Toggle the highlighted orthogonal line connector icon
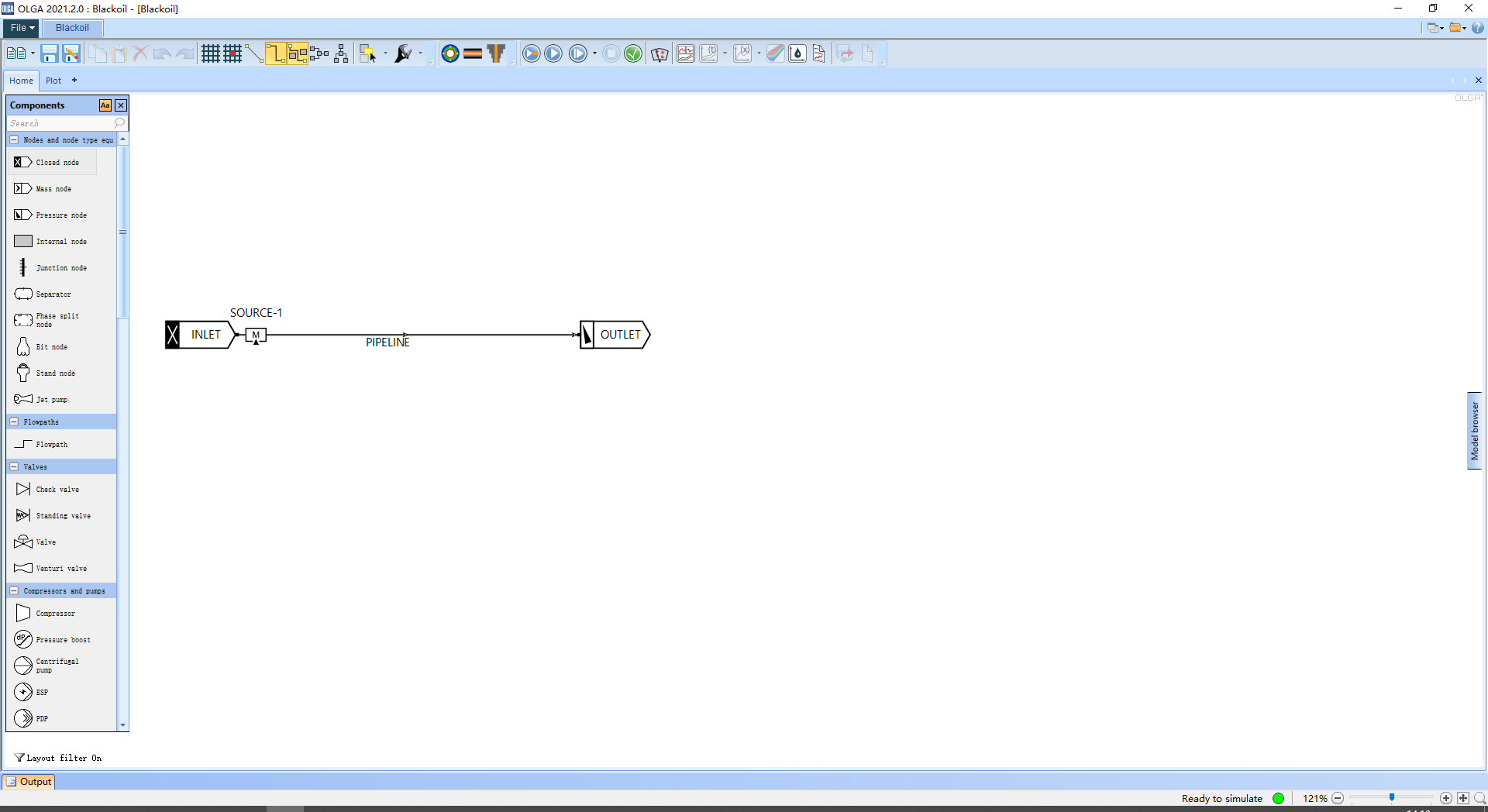The image size is (1488, 812). click(x=276, y=53)
